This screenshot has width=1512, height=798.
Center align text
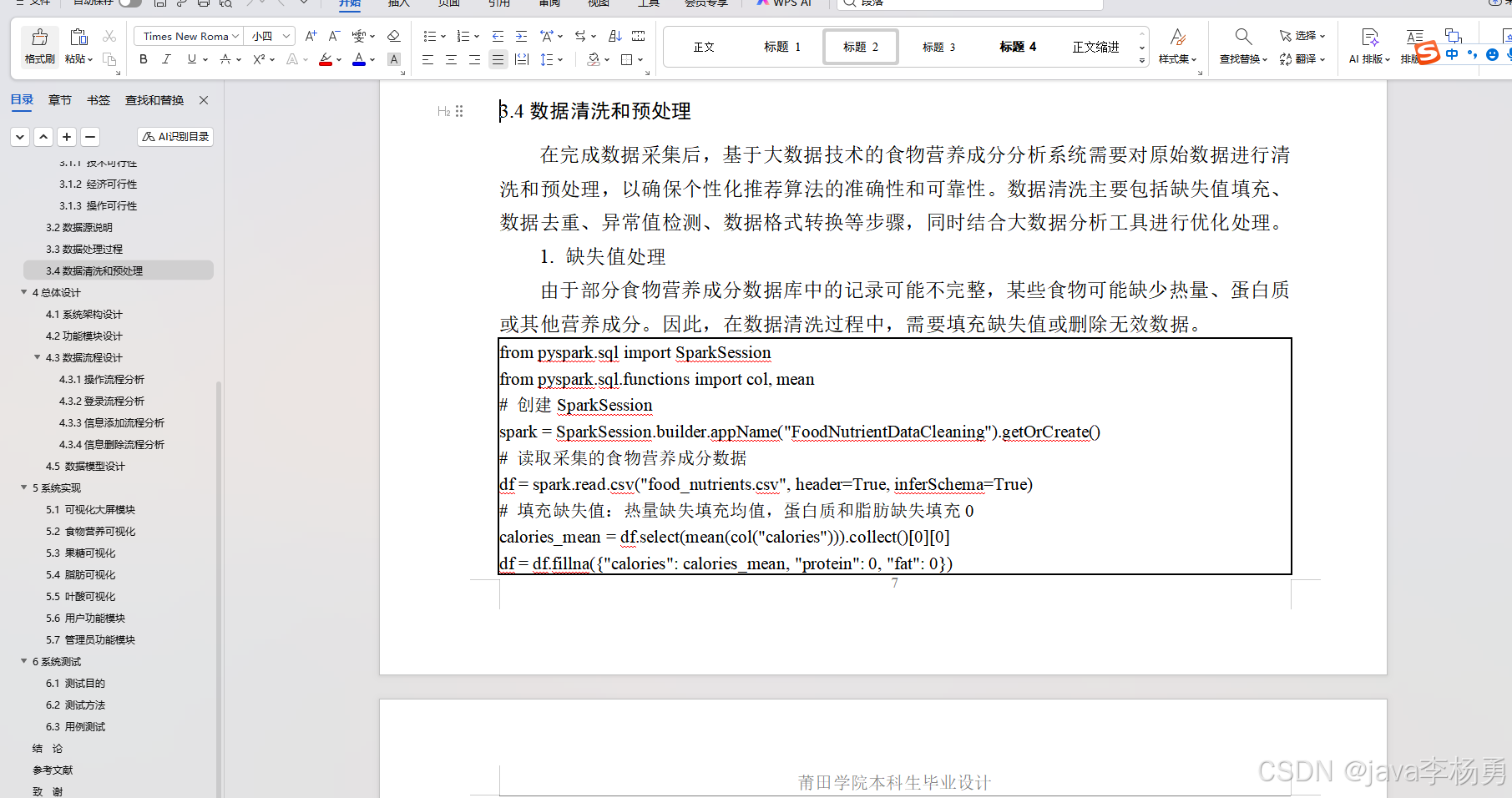click(451, 59)
